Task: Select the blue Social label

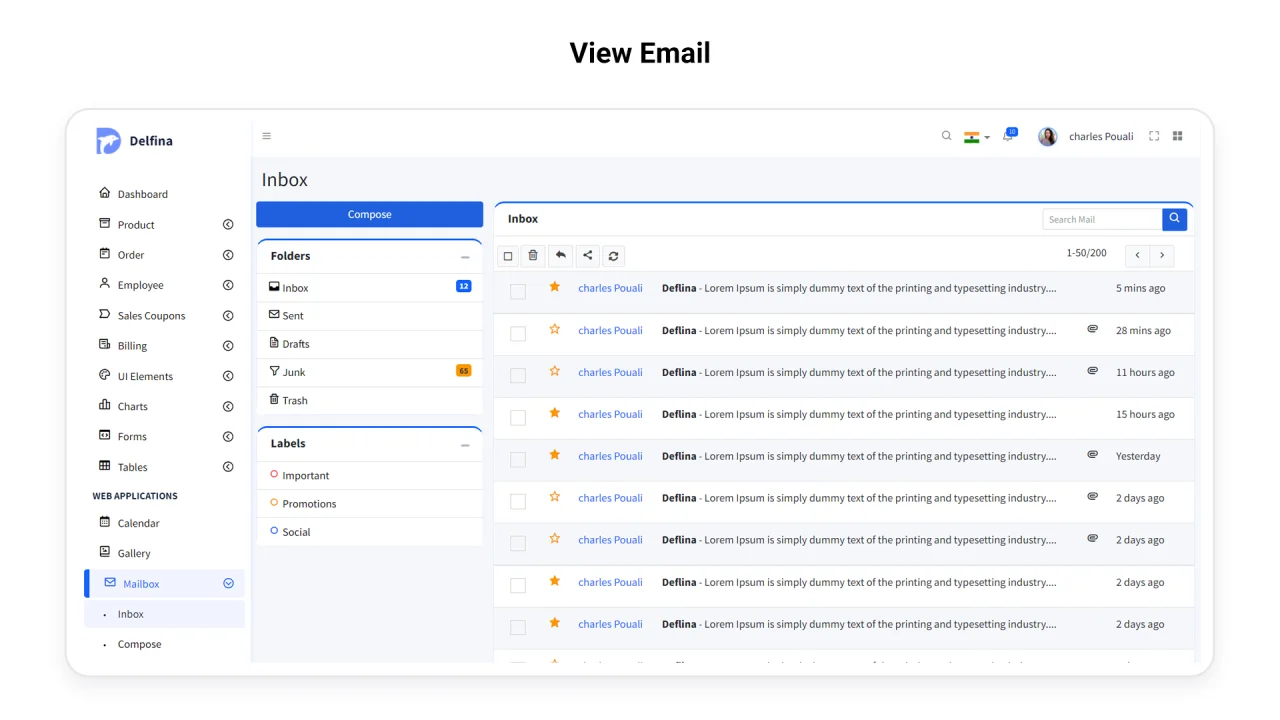Action: click(370, 531)
